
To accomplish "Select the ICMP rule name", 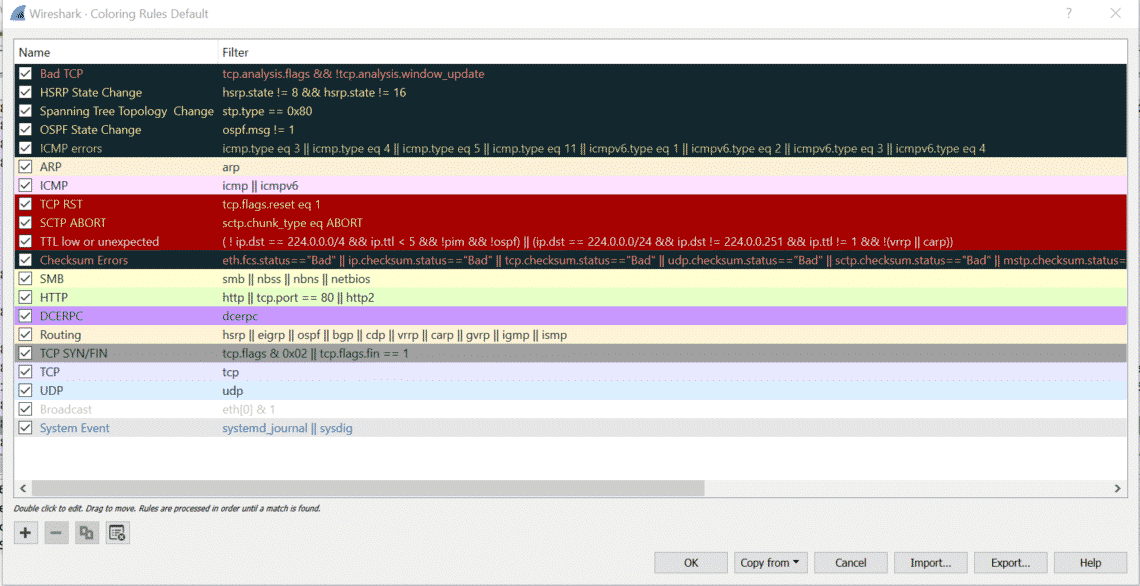I will [x=54, y=185].
